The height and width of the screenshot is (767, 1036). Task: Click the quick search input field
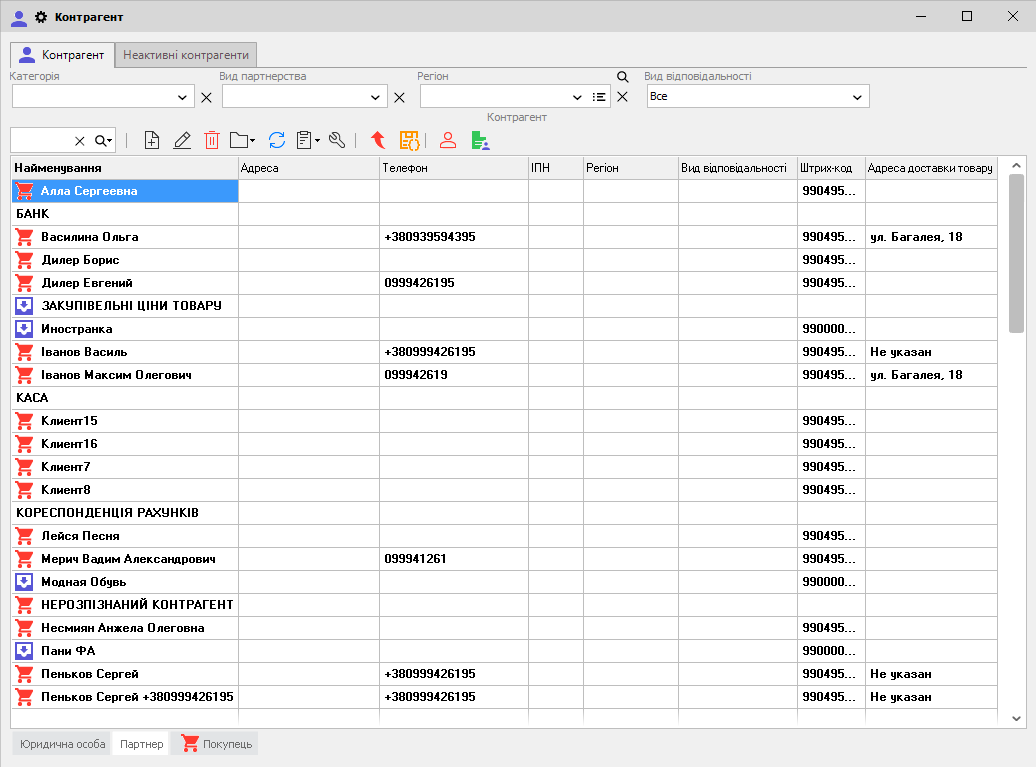click(41, 141)
